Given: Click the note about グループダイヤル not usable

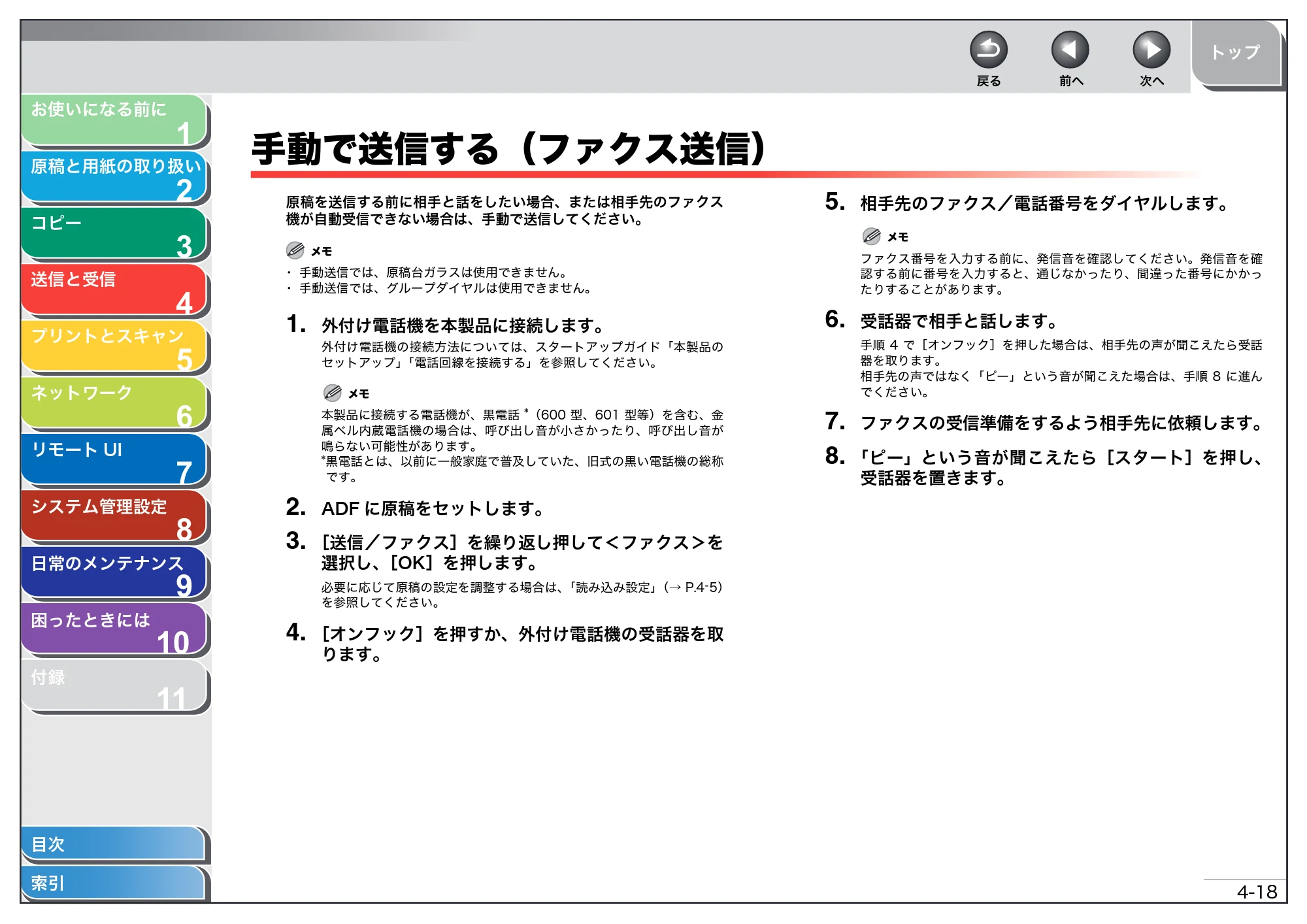Looking at the screenshot, I should point(445,288).
